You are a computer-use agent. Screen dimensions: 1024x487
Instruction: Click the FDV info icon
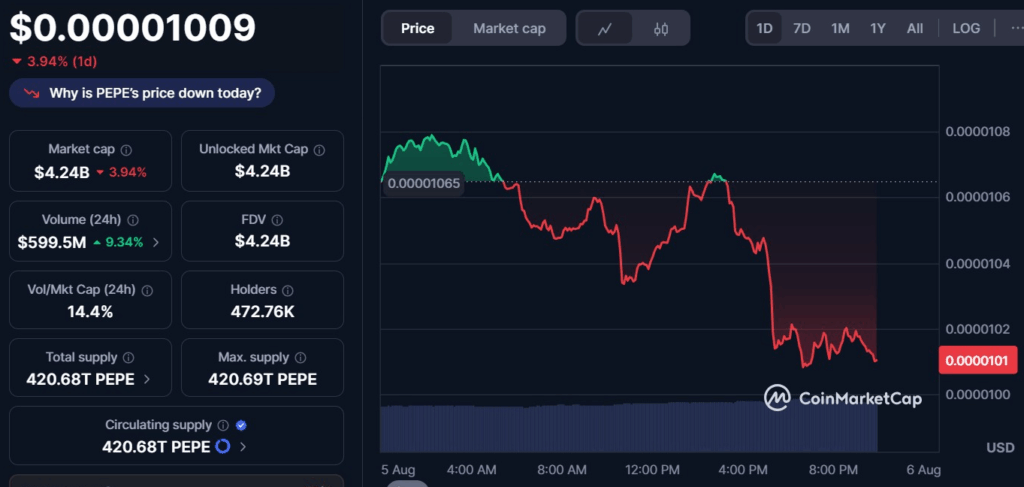coord(277,220)
